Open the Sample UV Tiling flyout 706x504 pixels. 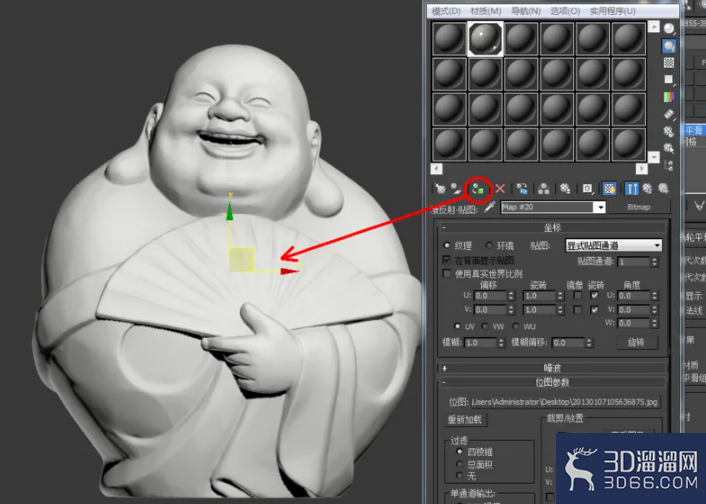pyautogui.click(x=669, y=80)
